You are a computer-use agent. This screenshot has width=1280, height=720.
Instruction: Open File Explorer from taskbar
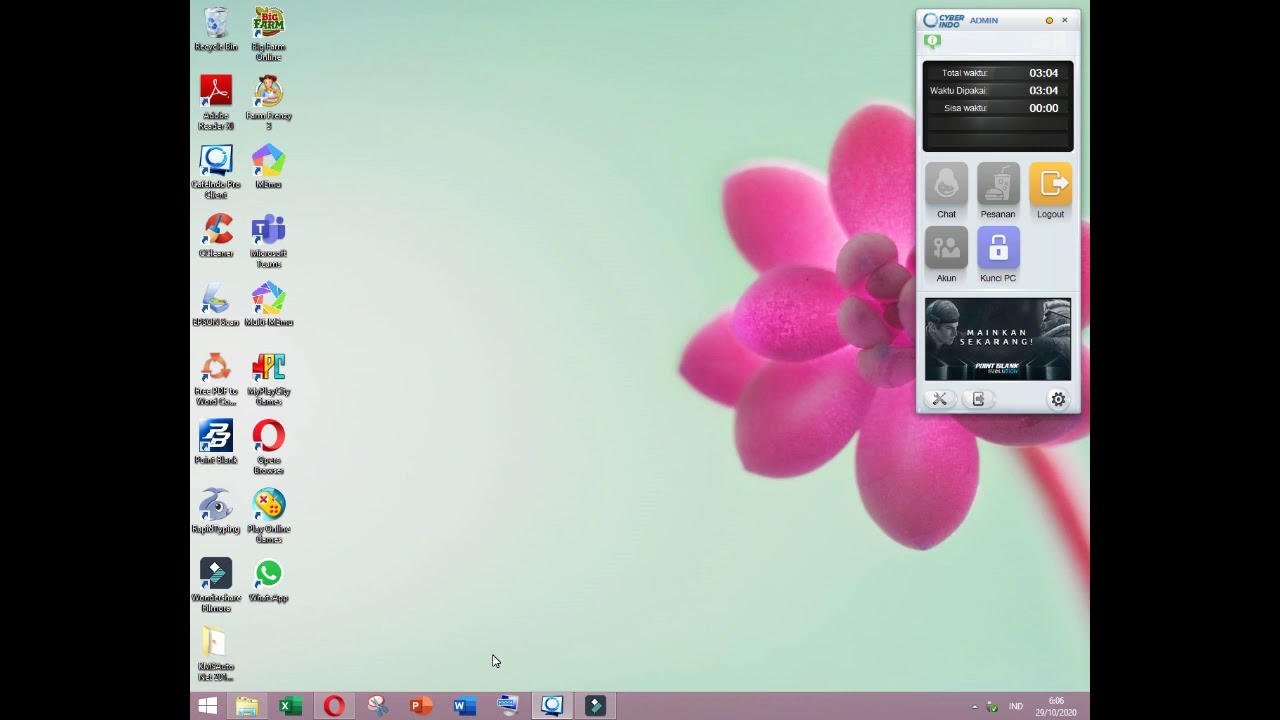pyautogui.click(x=247, y=706)
